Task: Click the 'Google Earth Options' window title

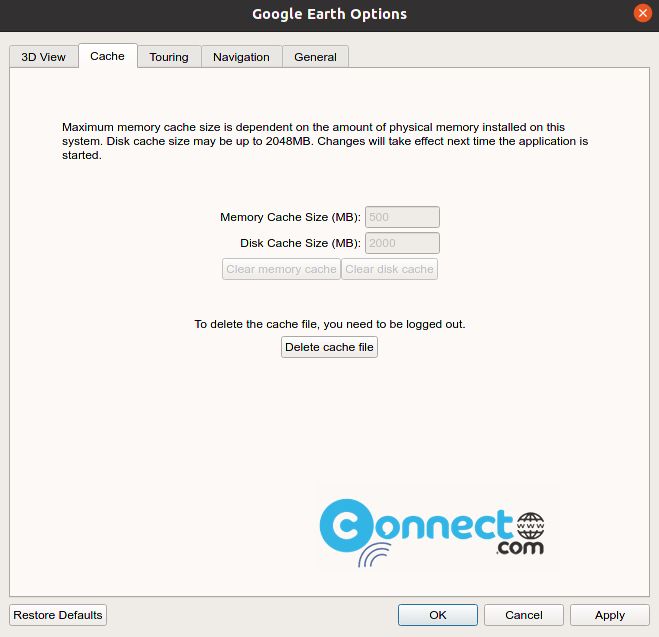Action: point(330,14)
